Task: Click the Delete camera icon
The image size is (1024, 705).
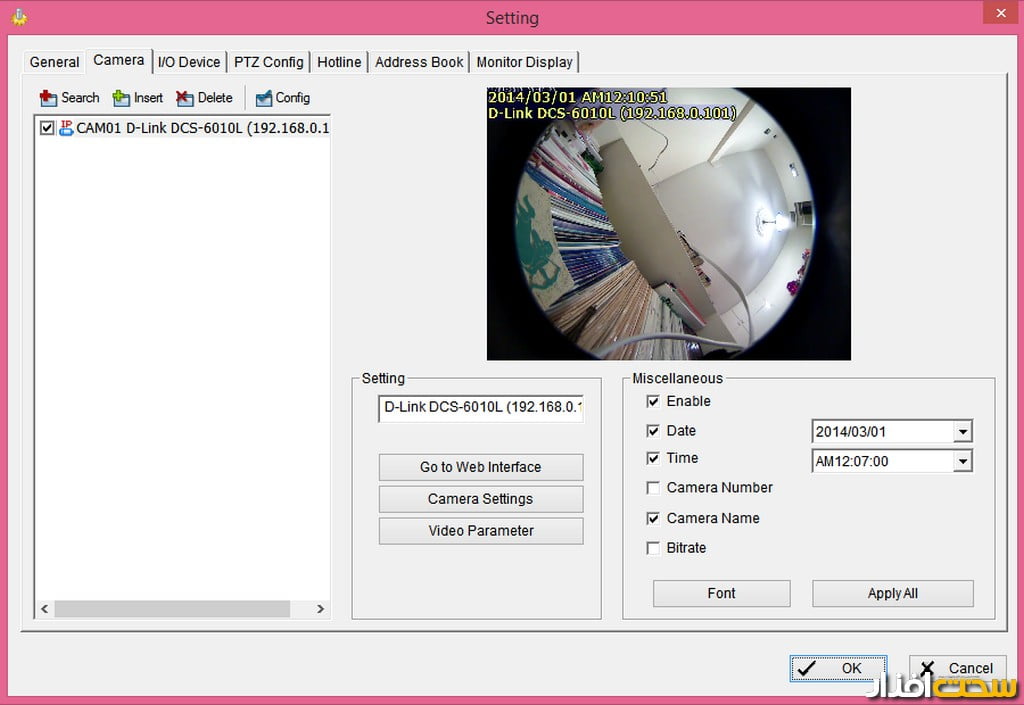Action: tap(185, 98)
